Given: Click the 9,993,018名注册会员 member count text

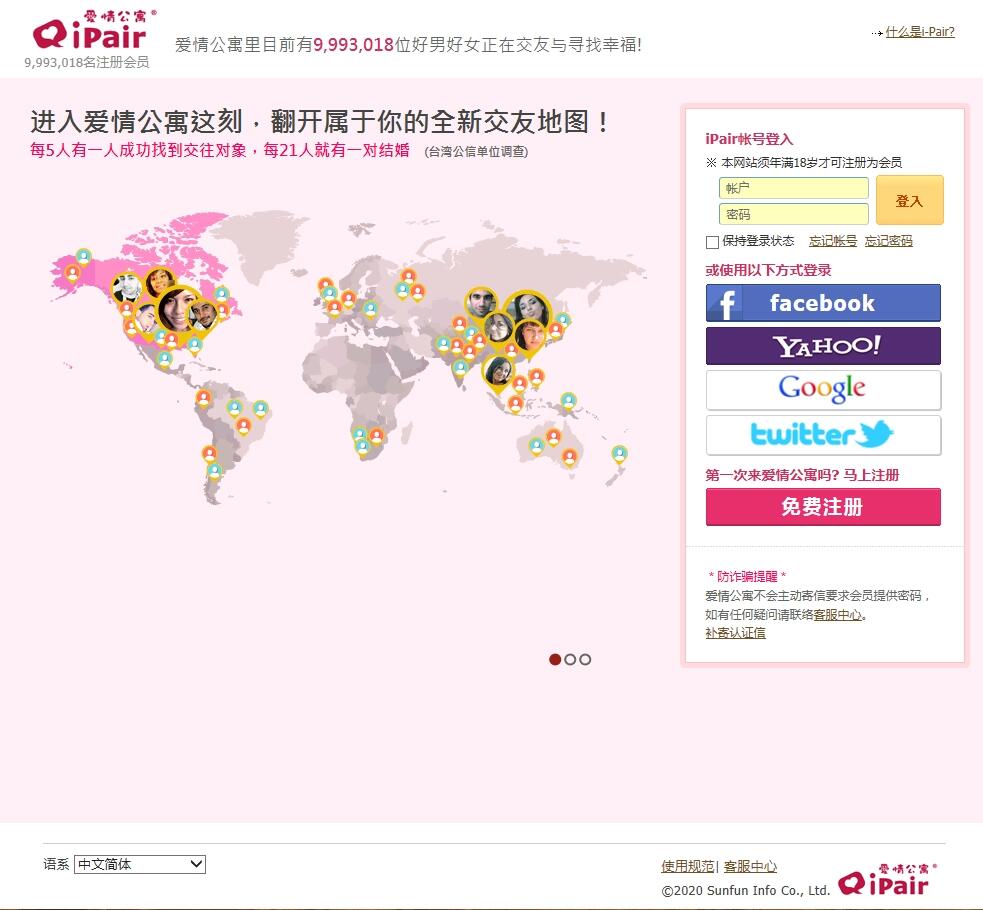Looking at the screenshot, I should click(87, 62).
